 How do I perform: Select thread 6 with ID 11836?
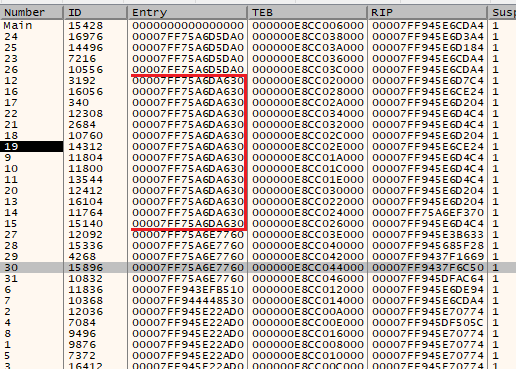pyautogui.click(x=258, y=290)
